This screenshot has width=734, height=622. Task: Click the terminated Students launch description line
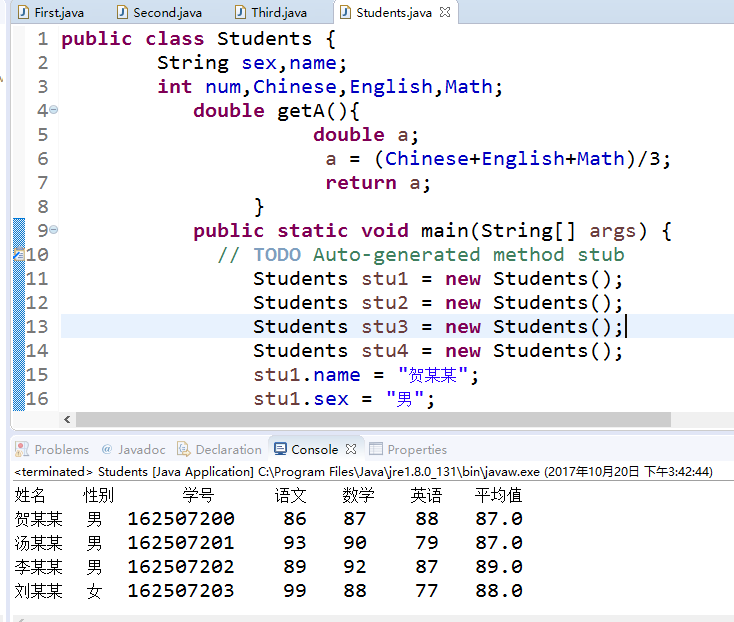(x=363, y=472)
